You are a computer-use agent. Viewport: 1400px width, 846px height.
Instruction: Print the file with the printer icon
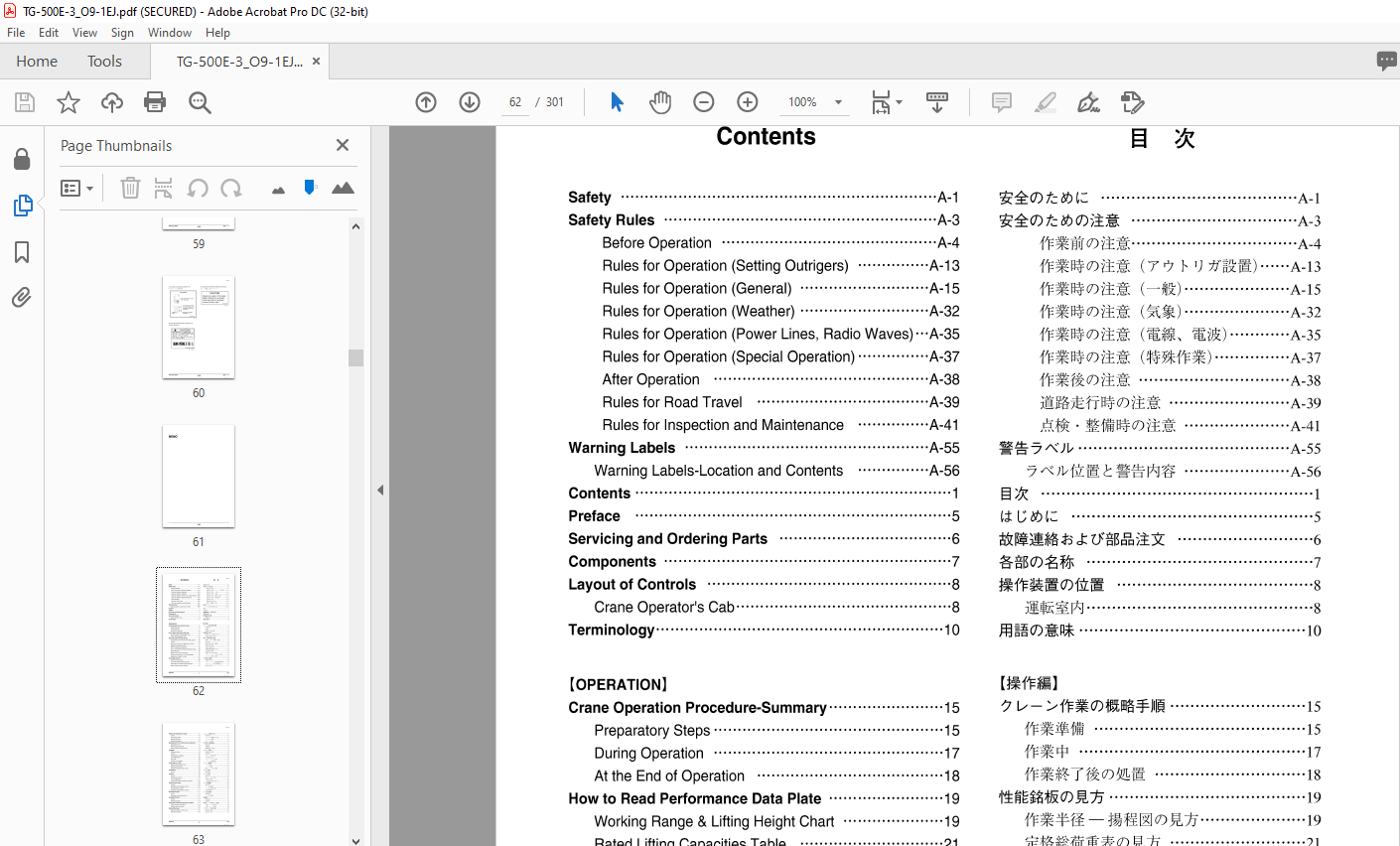click(x=155, y=102)
